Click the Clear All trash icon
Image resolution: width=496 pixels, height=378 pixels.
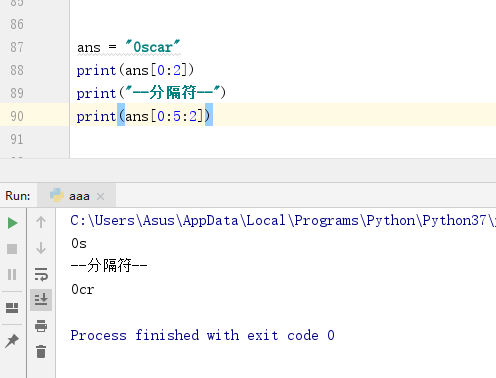click(x=41, y=352)
